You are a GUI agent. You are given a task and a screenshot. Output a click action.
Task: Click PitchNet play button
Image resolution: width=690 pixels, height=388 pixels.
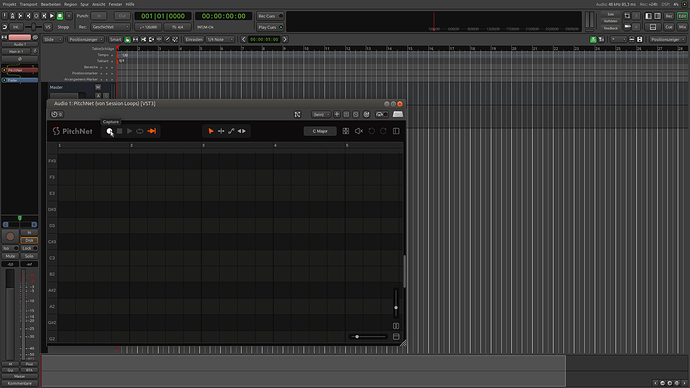coord(129,131)
